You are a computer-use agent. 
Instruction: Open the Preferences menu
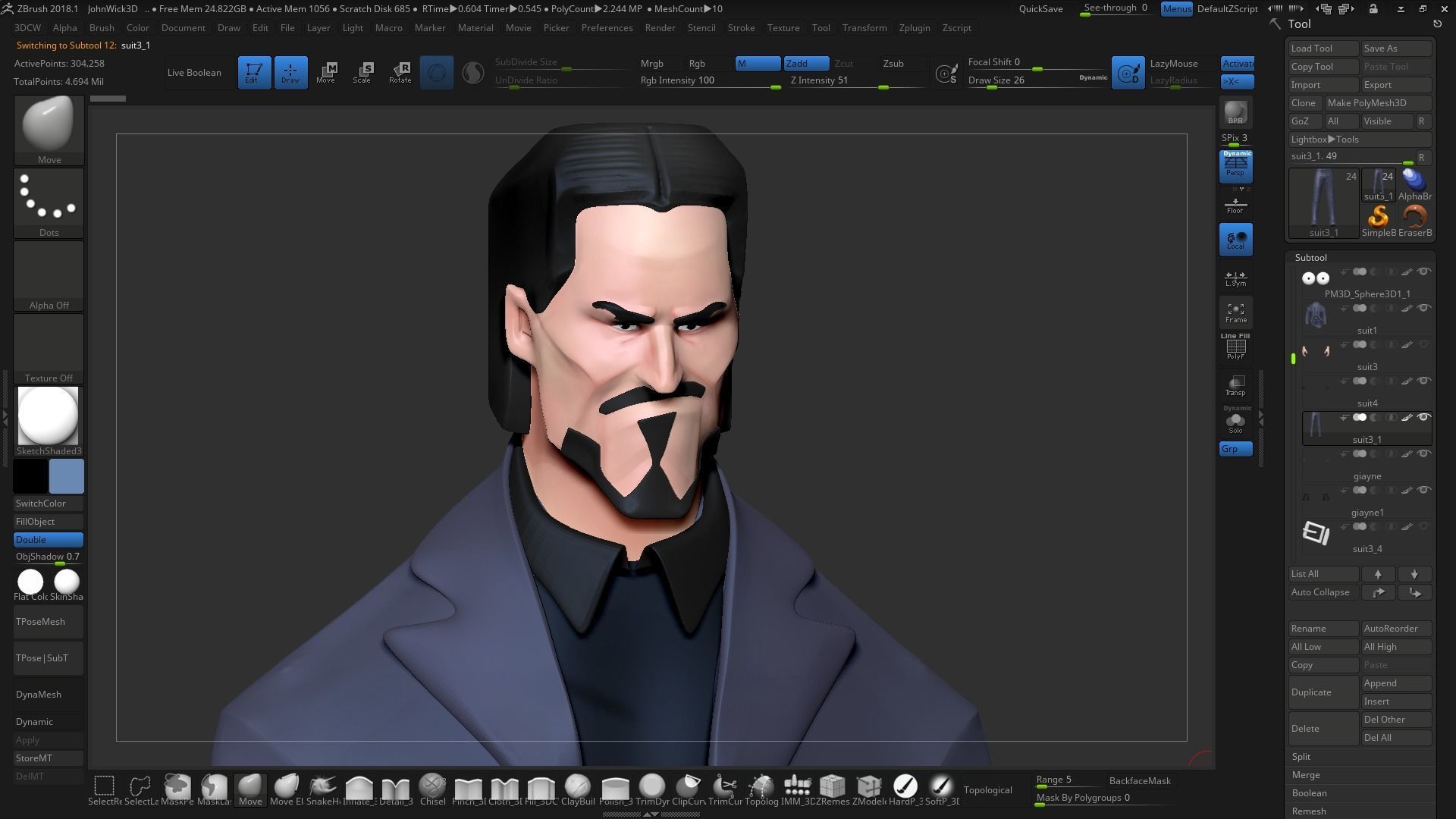pyautogui.click(x=607, y=28)
